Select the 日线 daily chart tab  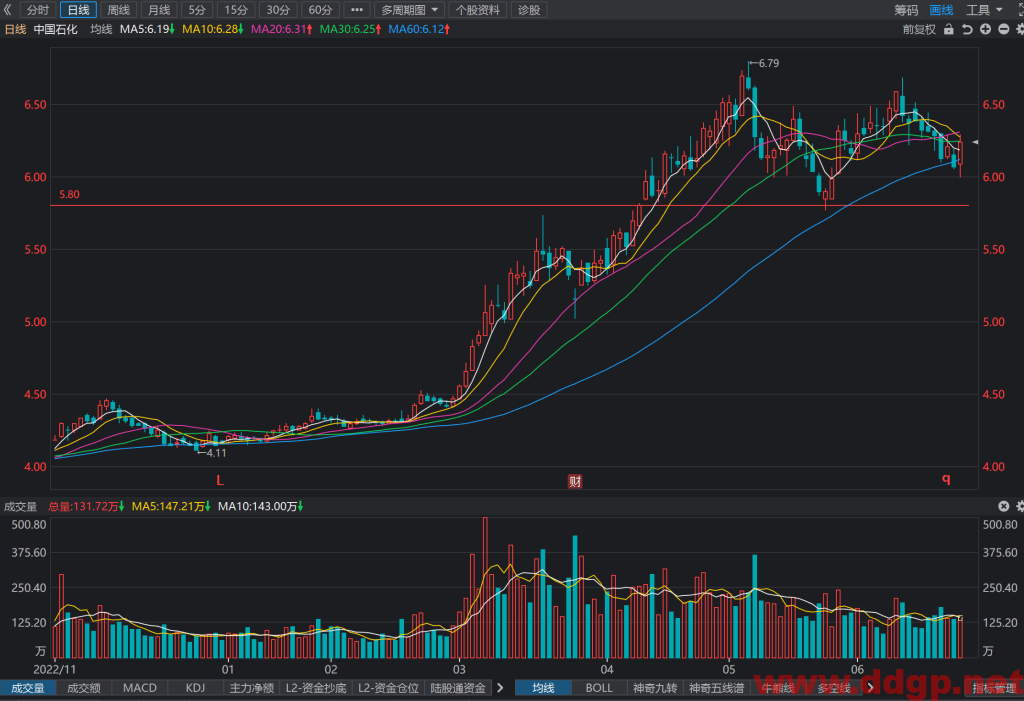point(78,10)
